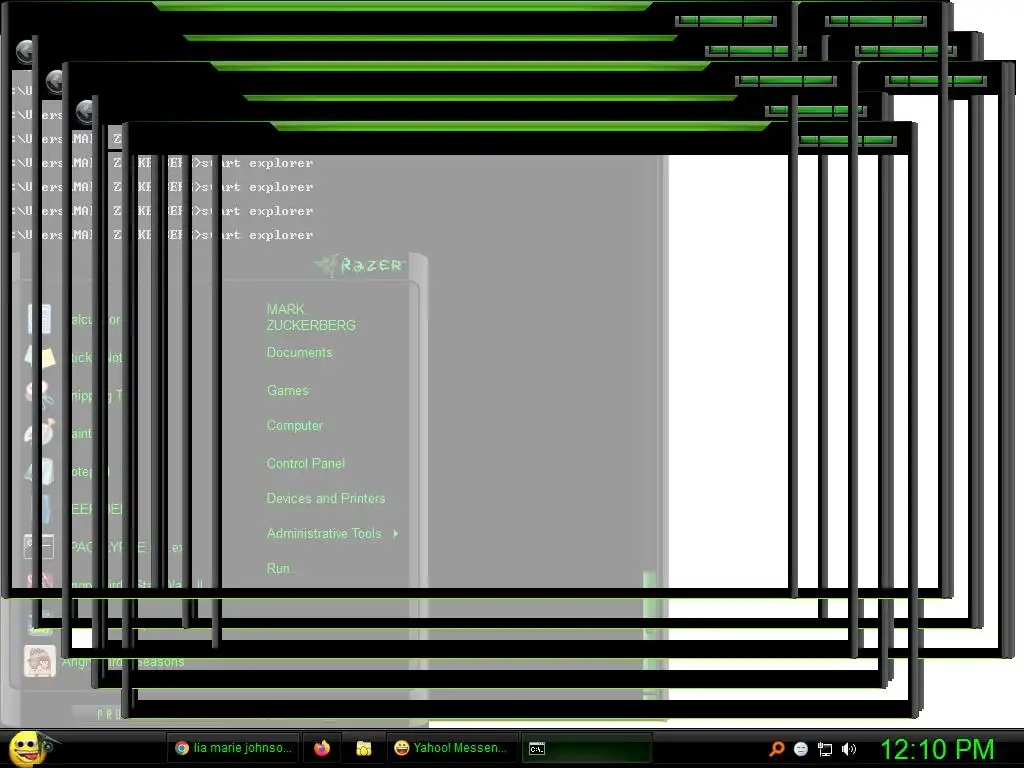Open the network status tray icon
The height and width of the screenshot is (768, 1024).
[825, 749]
